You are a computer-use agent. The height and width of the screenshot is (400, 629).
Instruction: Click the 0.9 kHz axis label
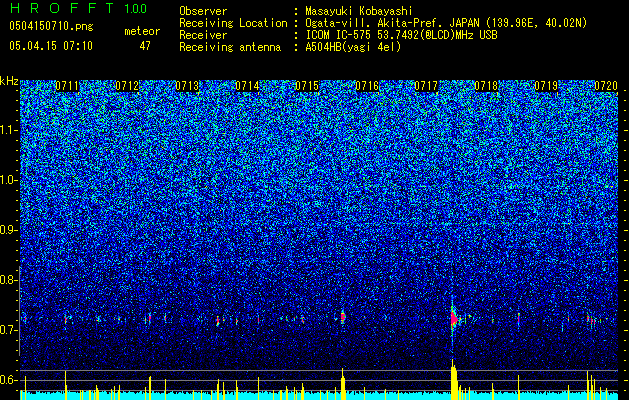[8, 230]
